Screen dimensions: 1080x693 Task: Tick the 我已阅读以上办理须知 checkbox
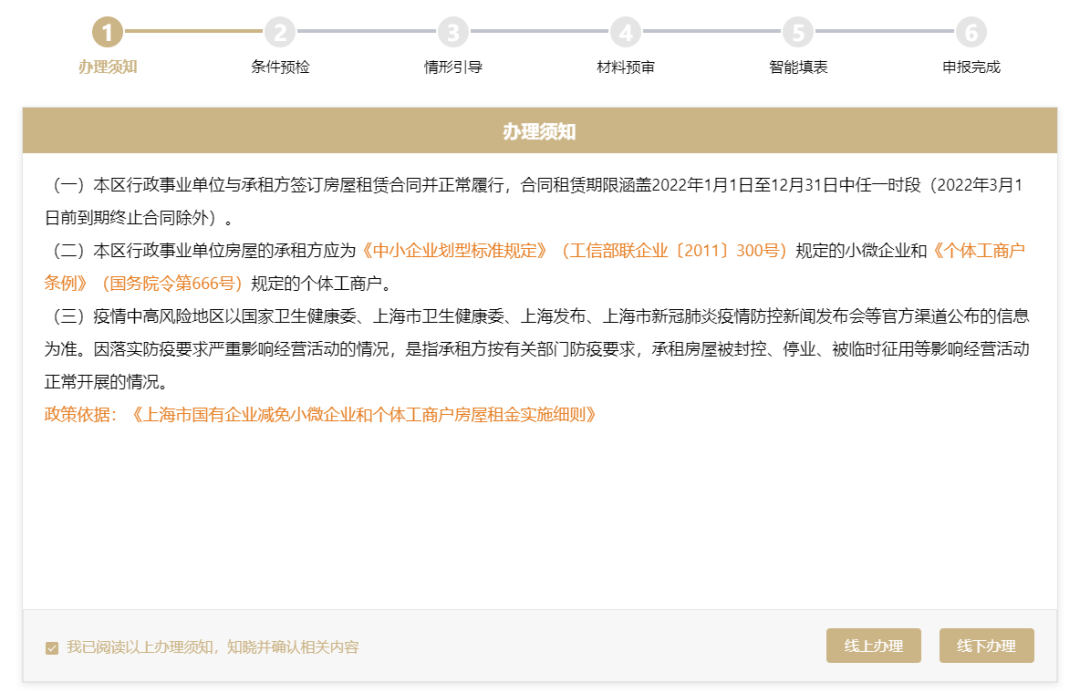[x=52, y=648]
